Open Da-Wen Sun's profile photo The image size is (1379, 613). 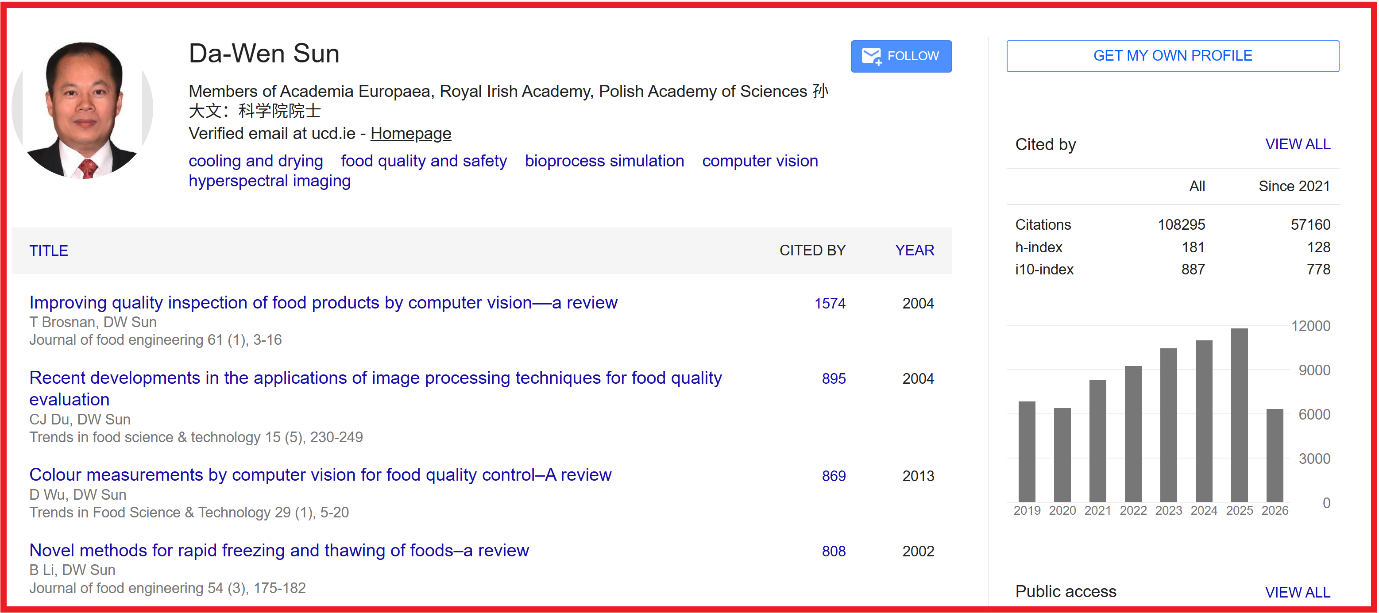pos(82,110)
